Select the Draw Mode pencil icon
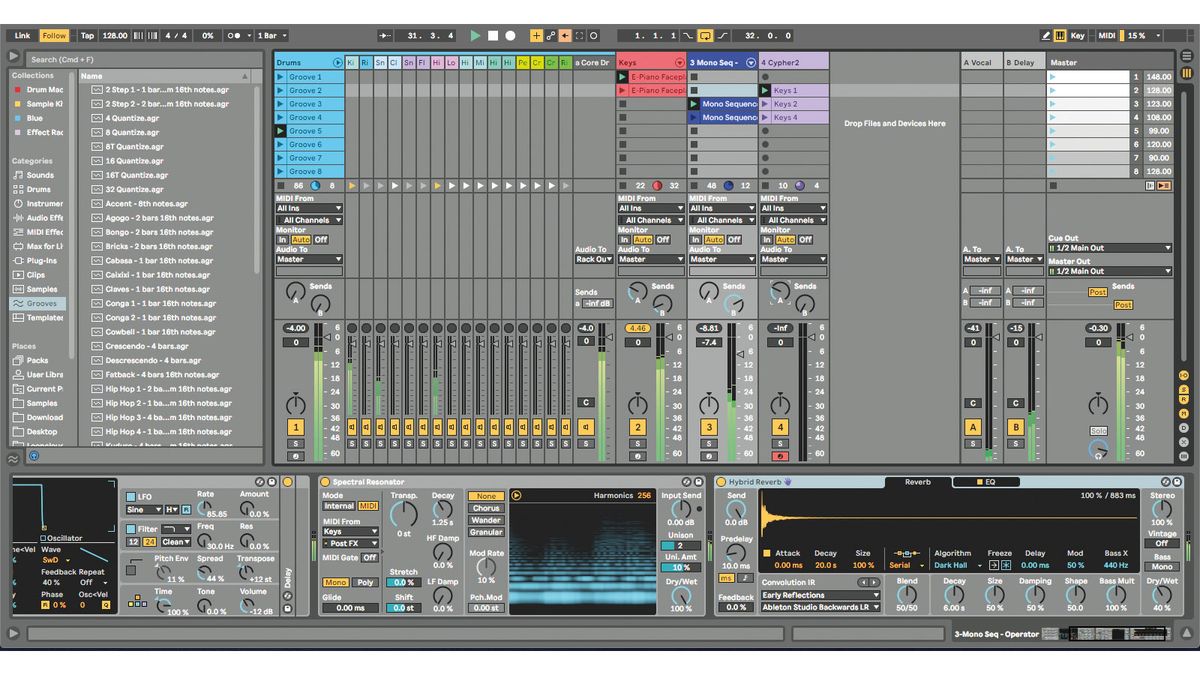Viewport: 1200px width, 675px height. pyautogui.click(x=1046, y=35)
